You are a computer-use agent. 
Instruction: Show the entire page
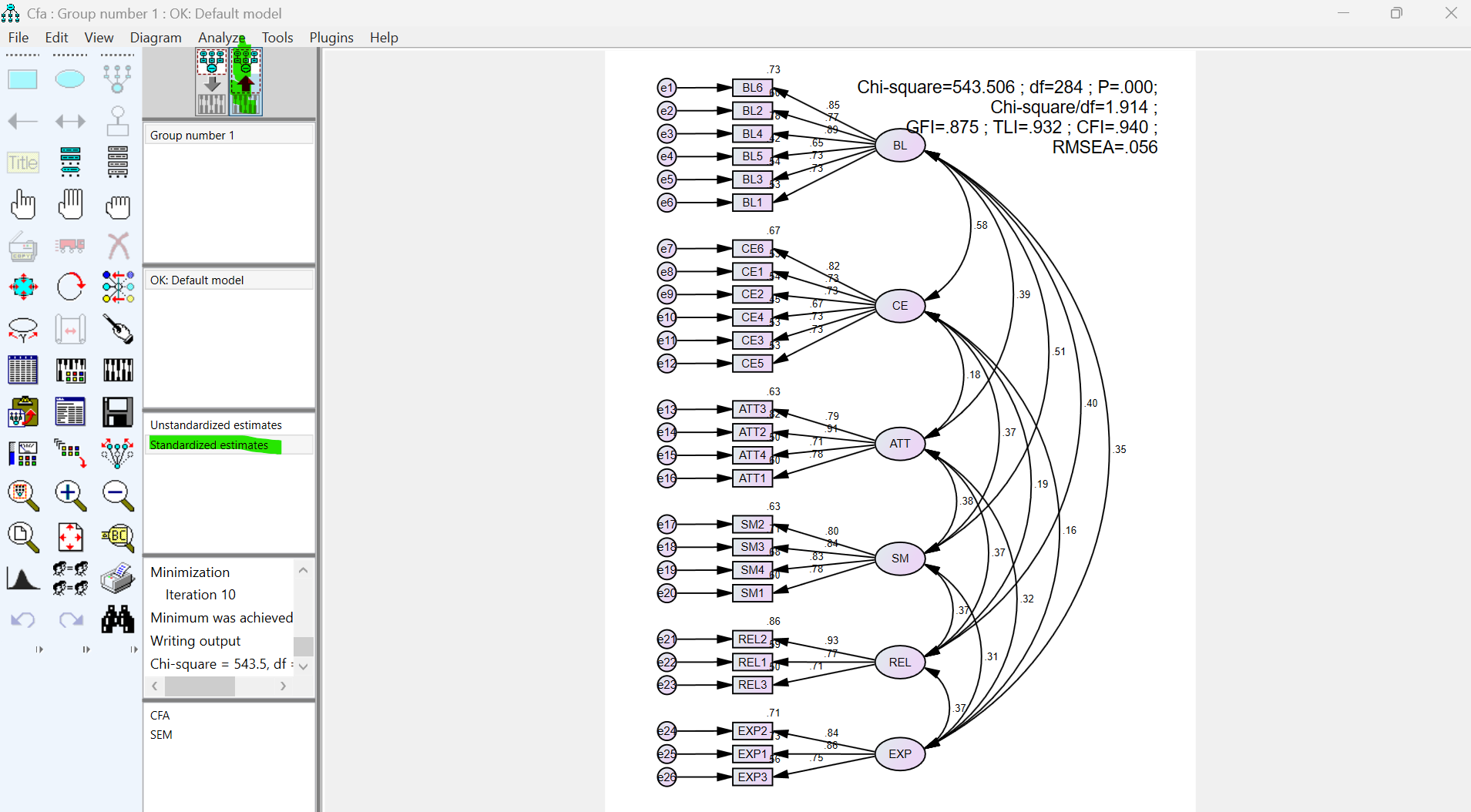click(23, 537)
